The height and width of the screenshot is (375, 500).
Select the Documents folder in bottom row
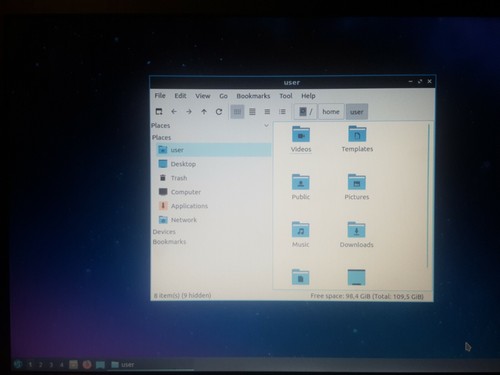click(300, 277)
